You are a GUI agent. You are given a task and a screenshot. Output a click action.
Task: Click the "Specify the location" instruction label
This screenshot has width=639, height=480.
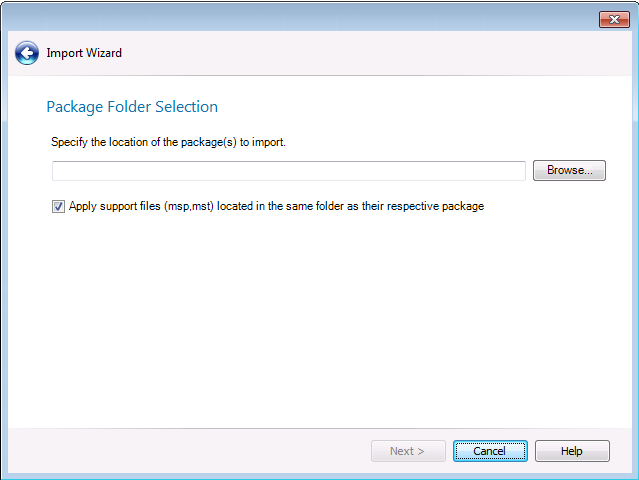click(x=168, y=142)
